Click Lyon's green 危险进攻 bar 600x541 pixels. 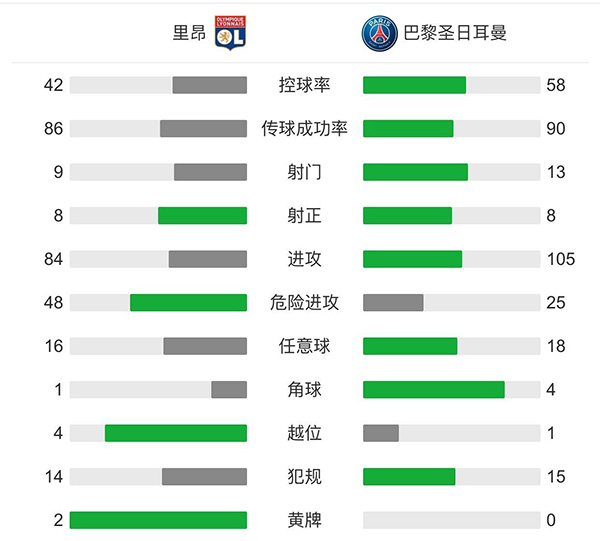(188, 303)
